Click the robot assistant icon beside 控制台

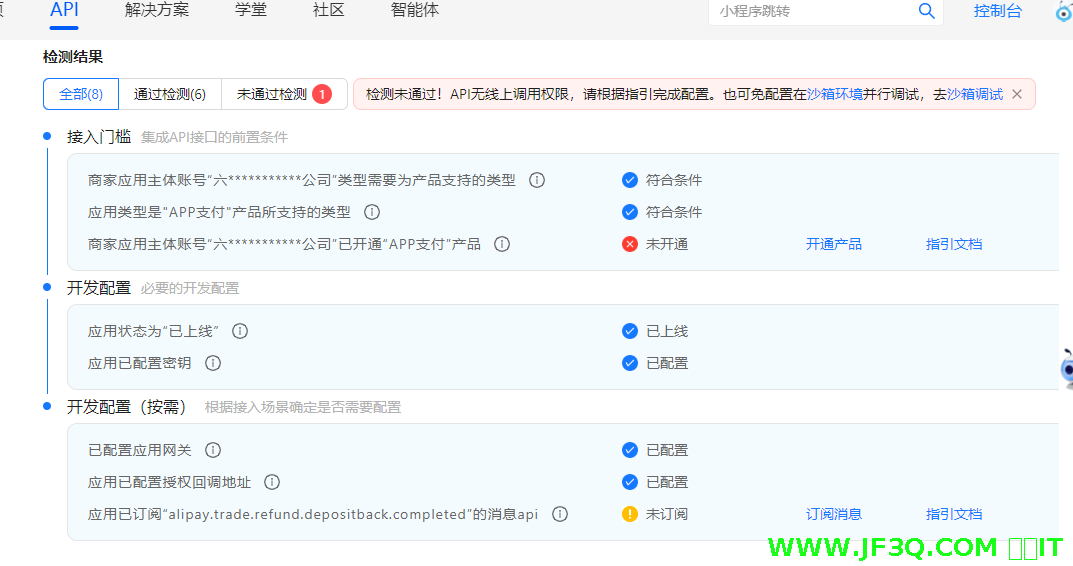(1065, 12)
